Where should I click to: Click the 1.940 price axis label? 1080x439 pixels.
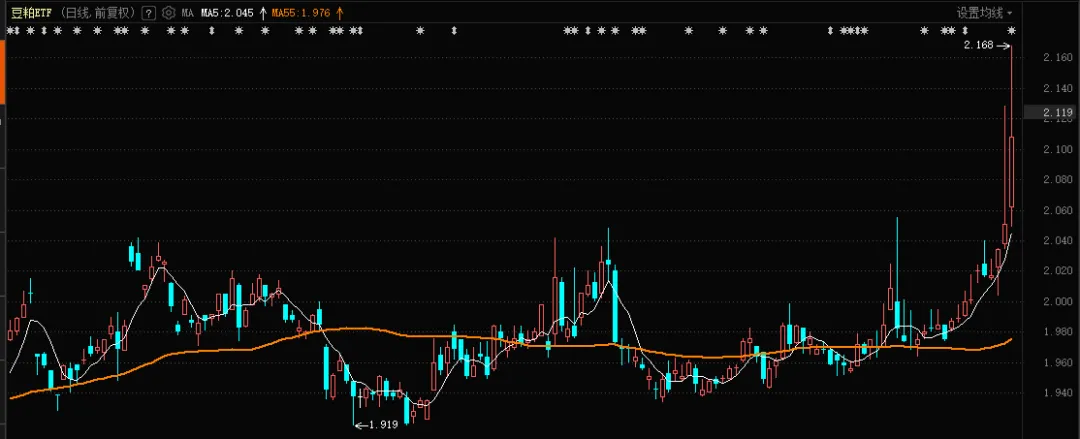[1058, 393]
